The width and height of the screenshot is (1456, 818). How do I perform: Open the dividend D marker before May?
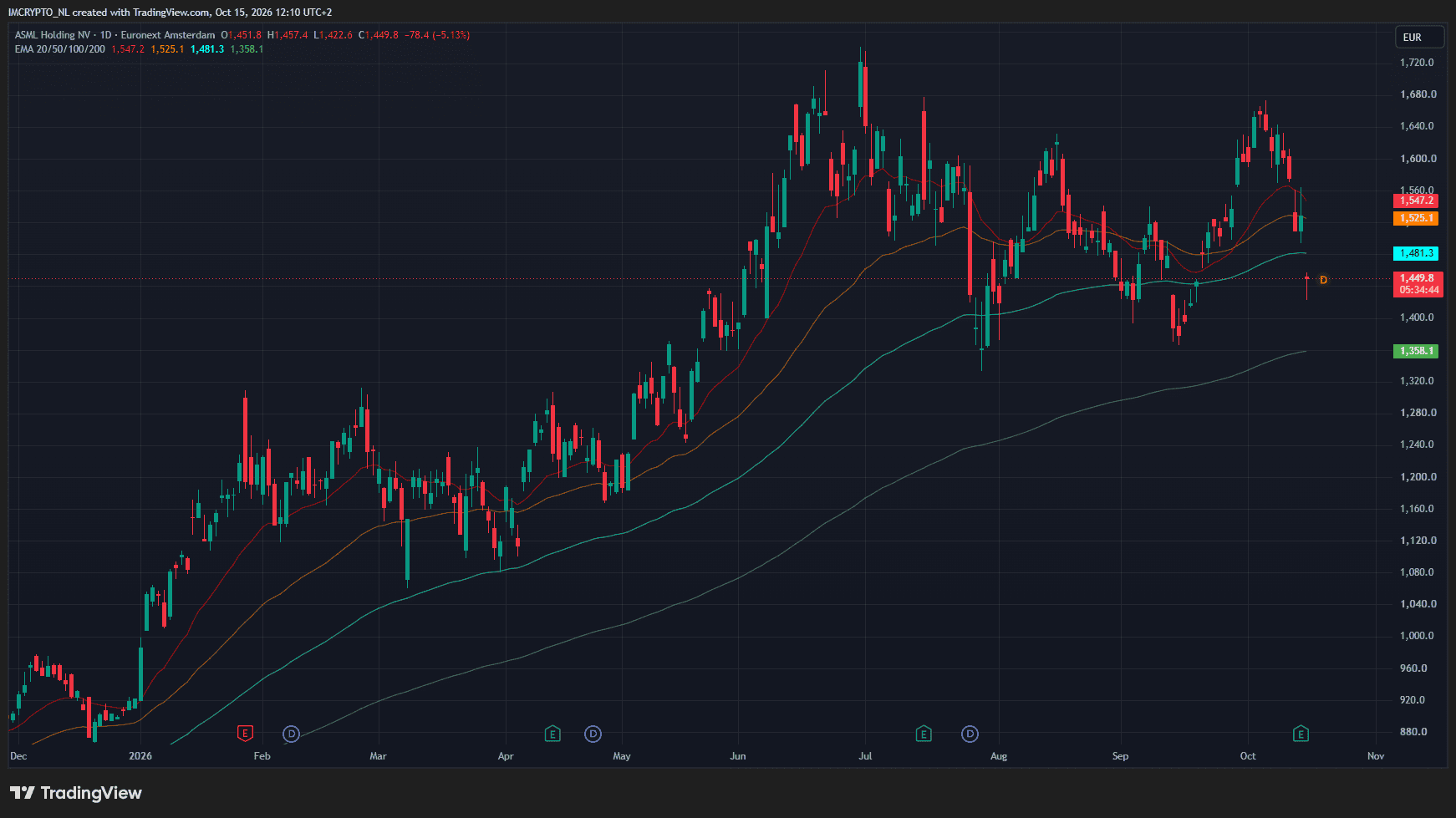tap(593, 734)
